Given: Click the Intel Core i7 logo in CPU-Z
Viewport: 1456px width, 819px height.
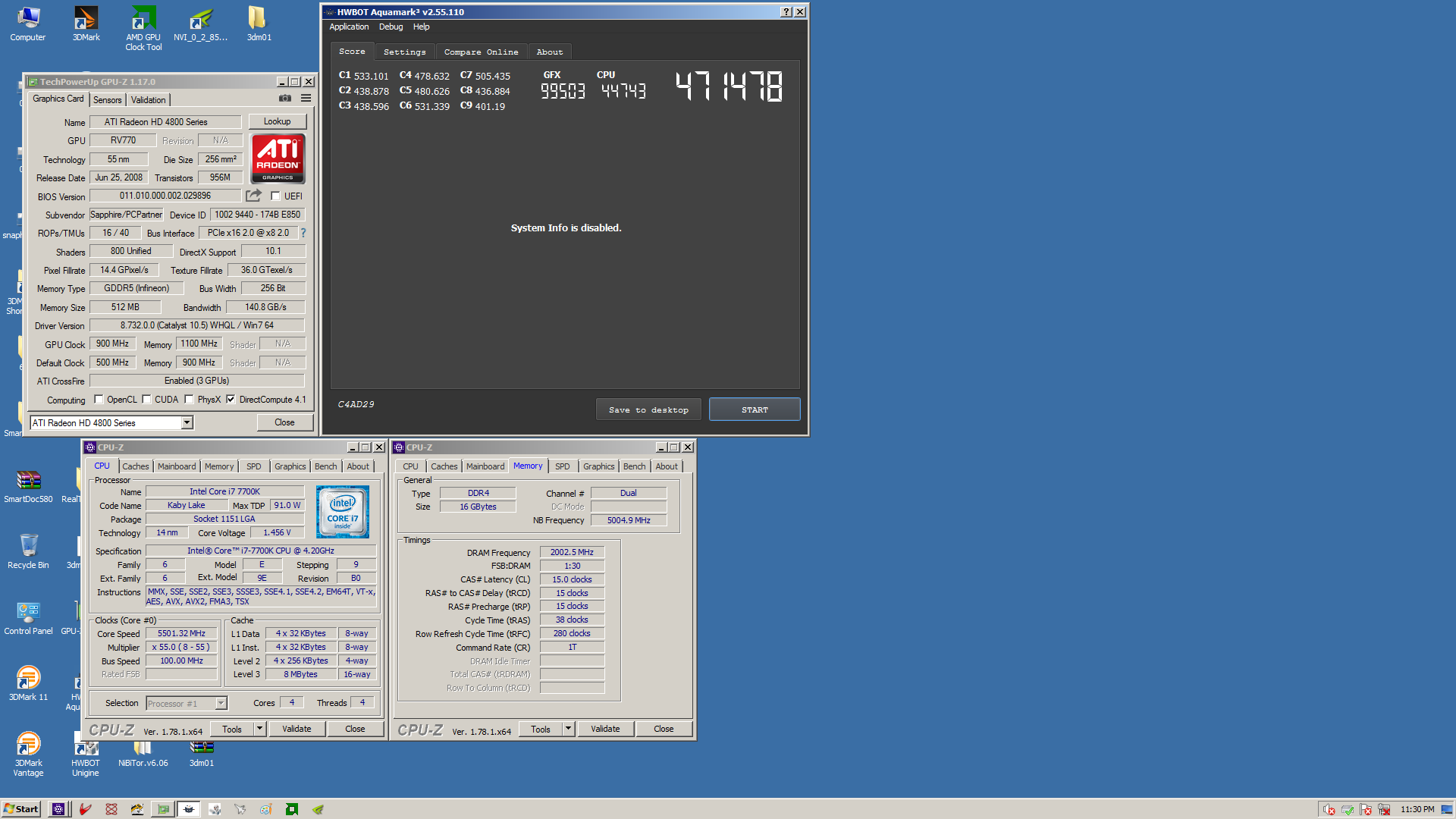Looking at the screenshot, I should click(x=343, y=512).
